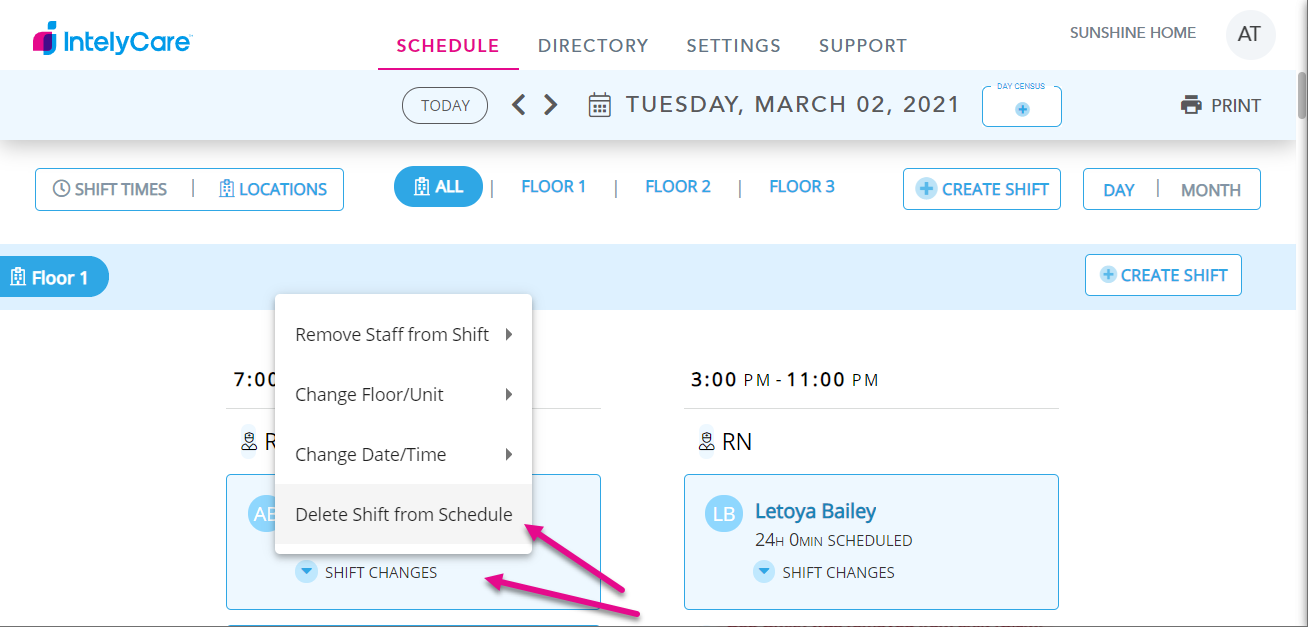Click Create Shift in Floor 1 header

tap(1163, 275)
